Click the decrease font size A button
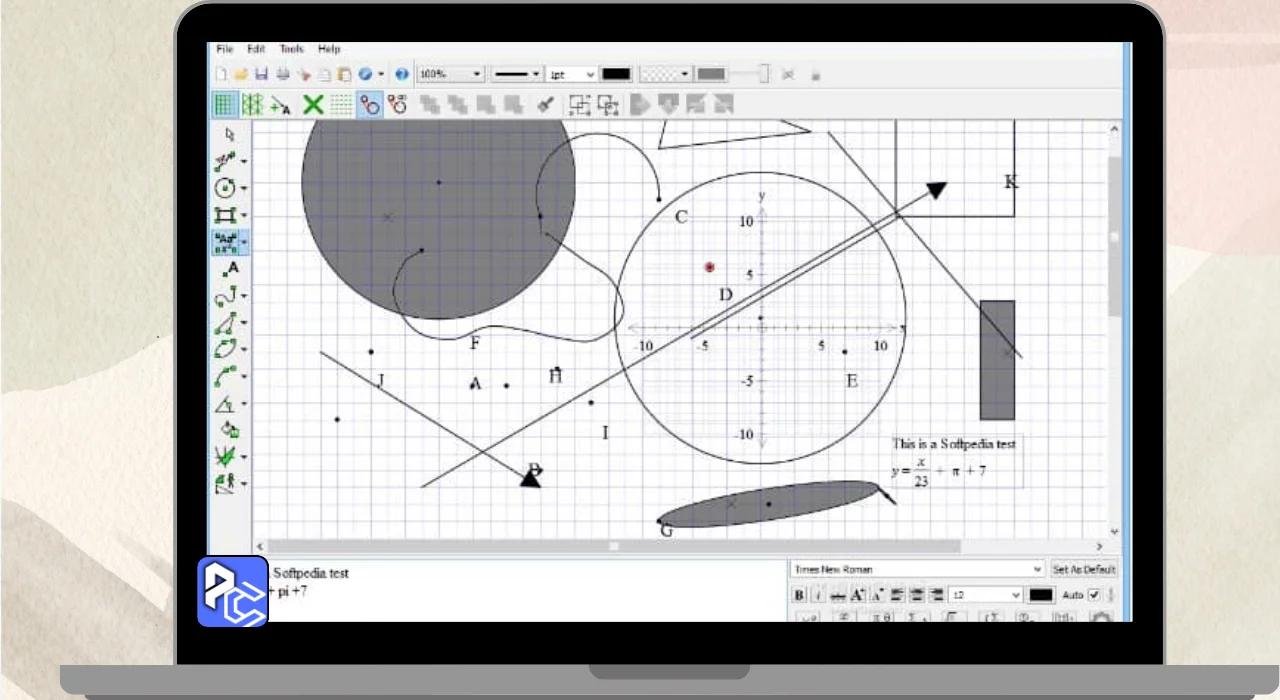Screen dimensions: 1280x700 click(x=877, y=595)
